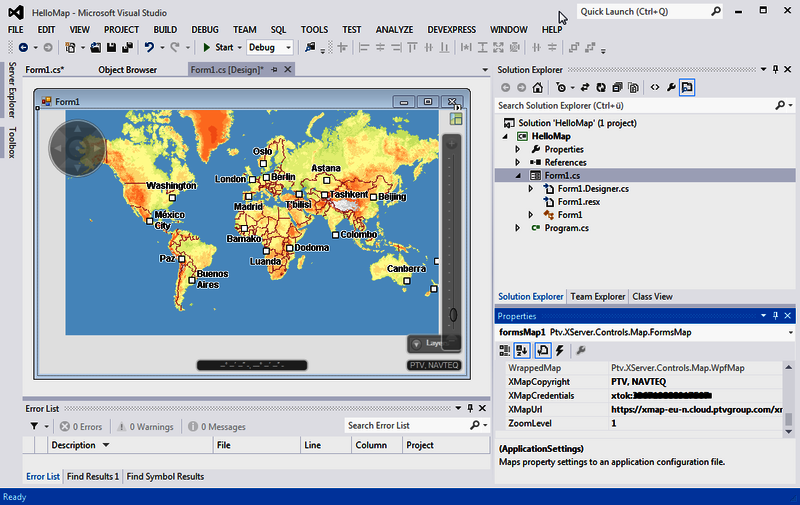This screenshot has width=800, height=505.
Task: Open the DEVEXPRESS menu
Action: point(452,30)
